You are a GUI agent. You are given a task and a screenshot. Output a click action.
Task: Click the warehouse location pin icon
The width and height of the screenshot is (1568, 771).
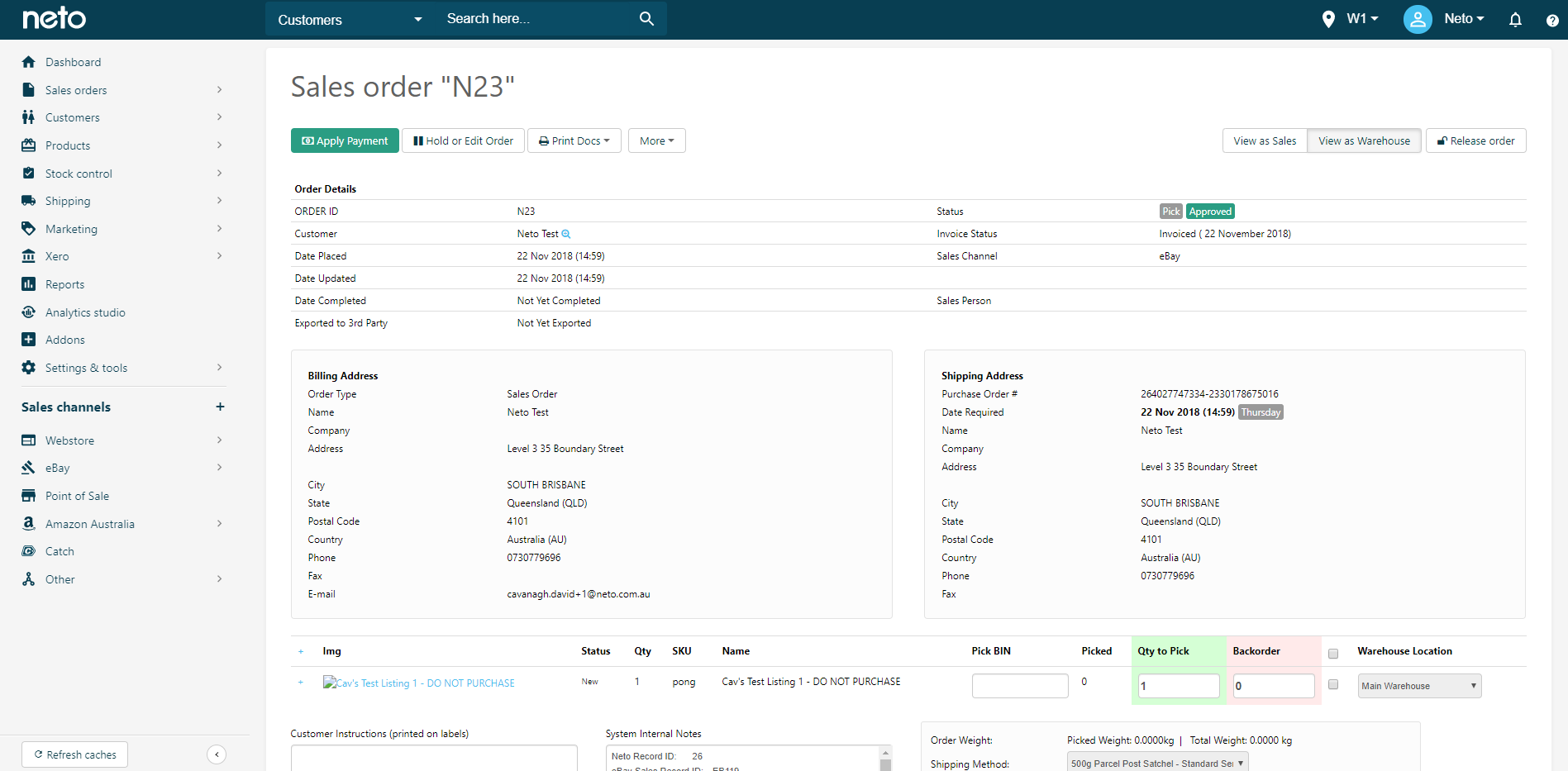pyautogui.click(x=1328, y=19)
